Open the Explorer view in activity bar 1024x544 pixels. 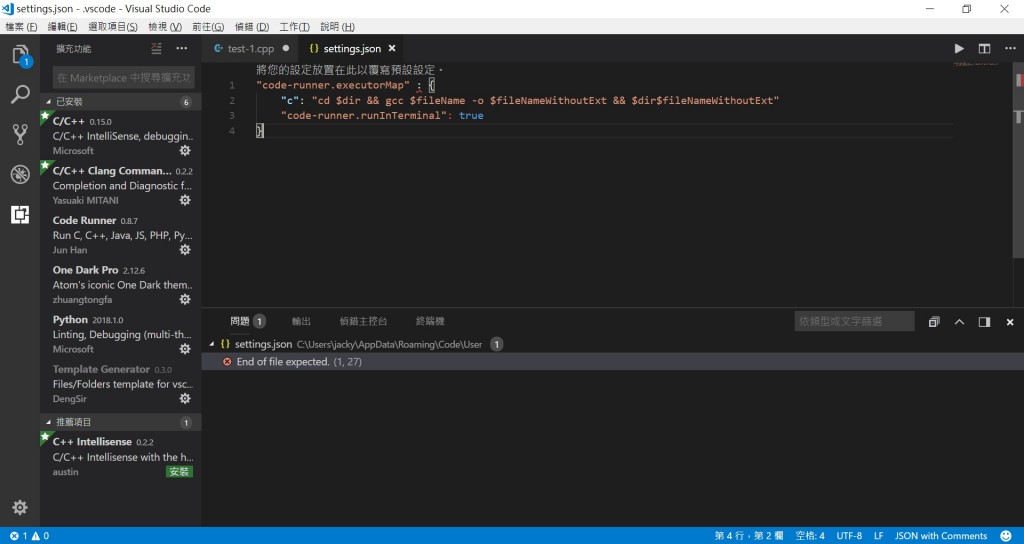coord(20,54)
